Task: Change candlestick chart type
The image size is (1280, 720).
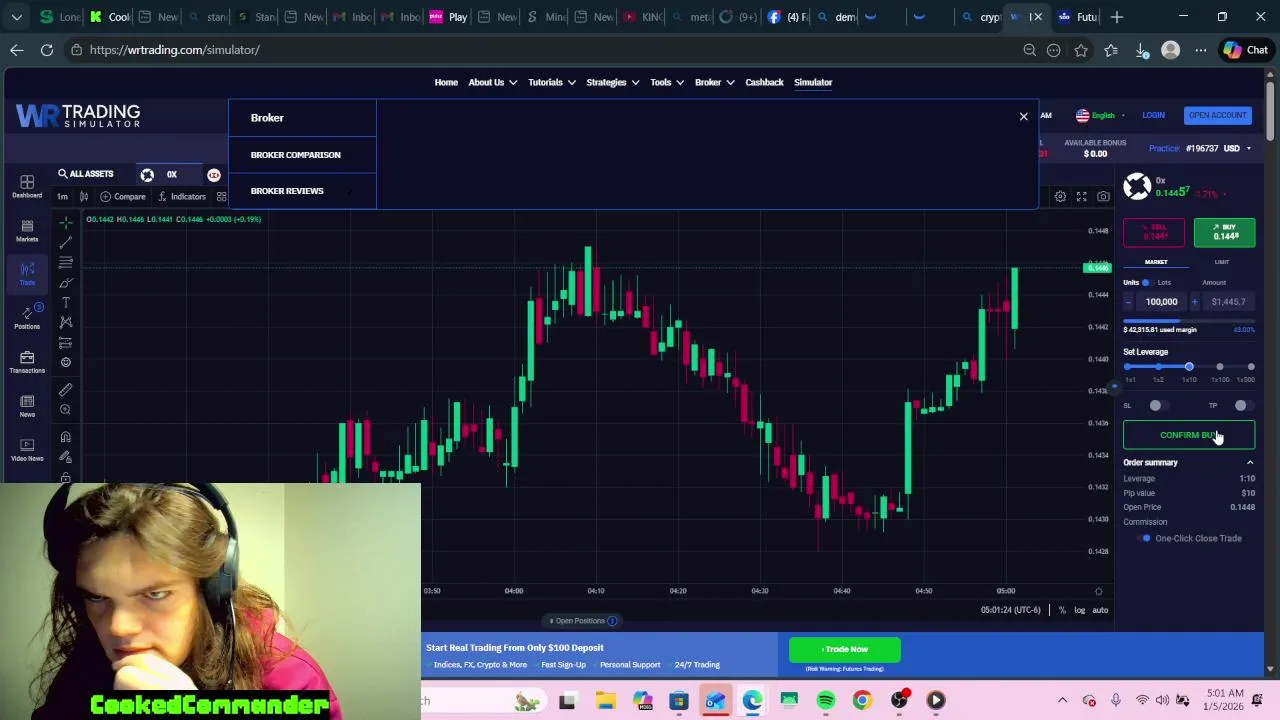Action: pos(84,197)
